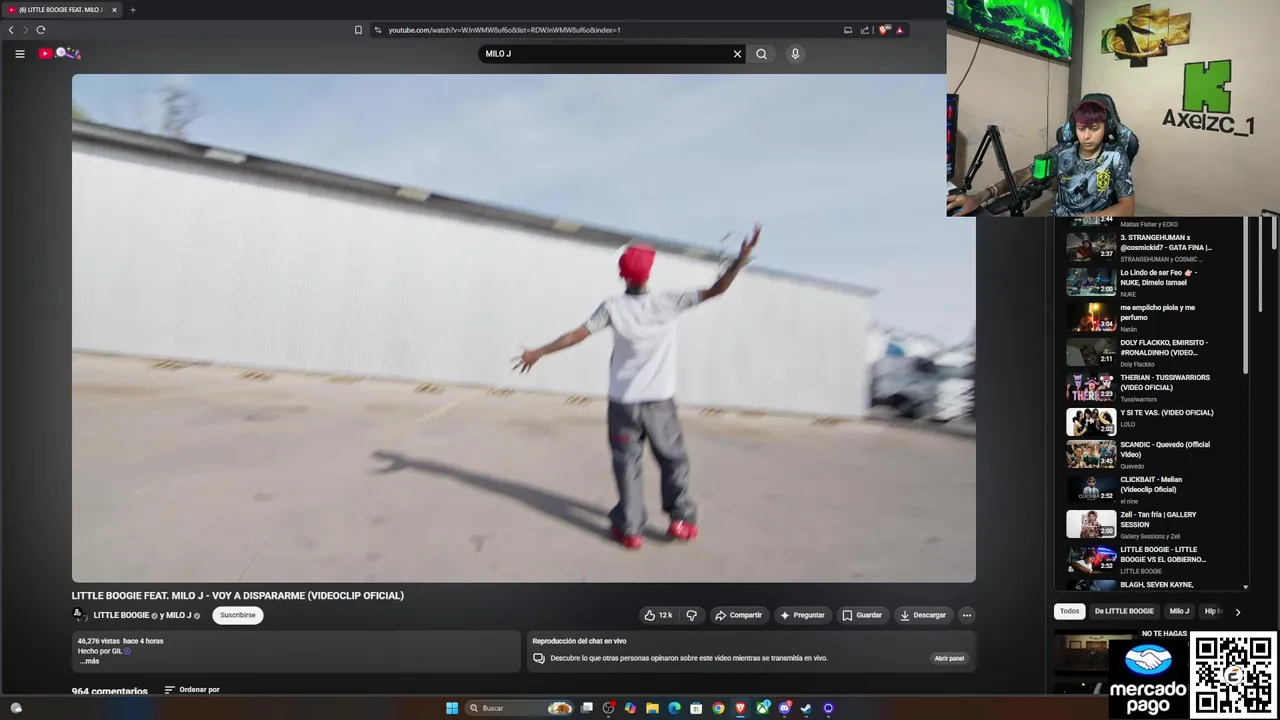
Task: Open a new browser tab
Action: coord(132,10)
